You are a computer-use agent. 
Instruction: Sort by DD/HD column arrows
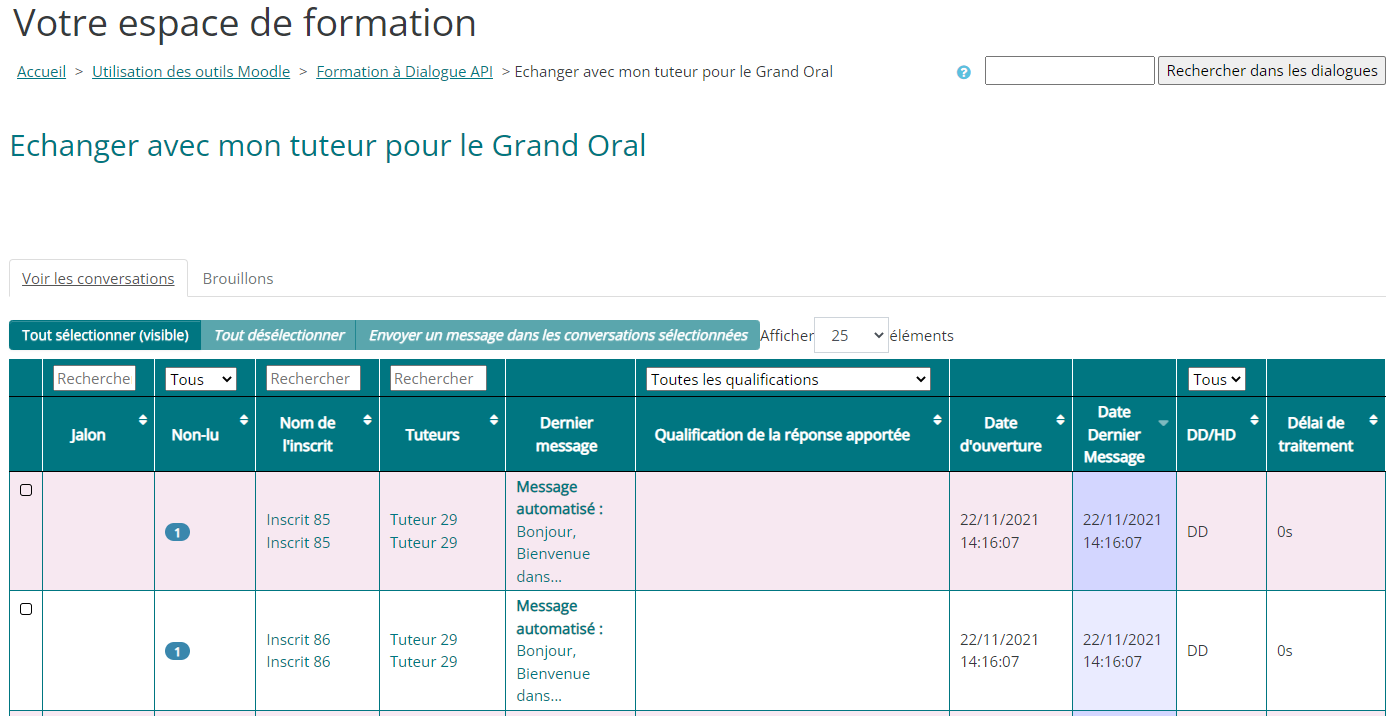tap(1254, 420)
